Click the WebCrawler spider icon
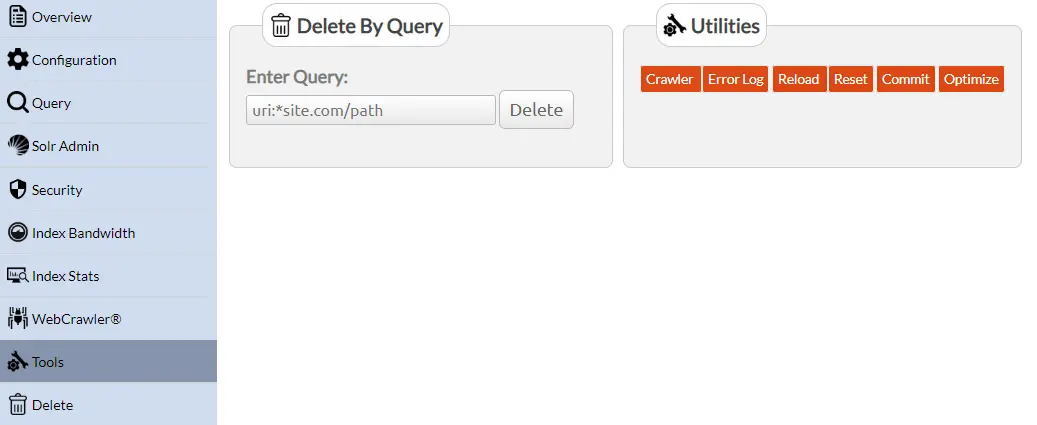The width and height of the screenshot is (1037, 425). (17, 319)
